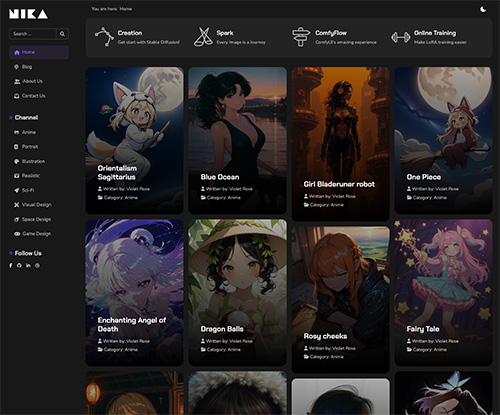Select the Anime channel icon
Viewport: 500px width, 415px height.
pos(16,132)
